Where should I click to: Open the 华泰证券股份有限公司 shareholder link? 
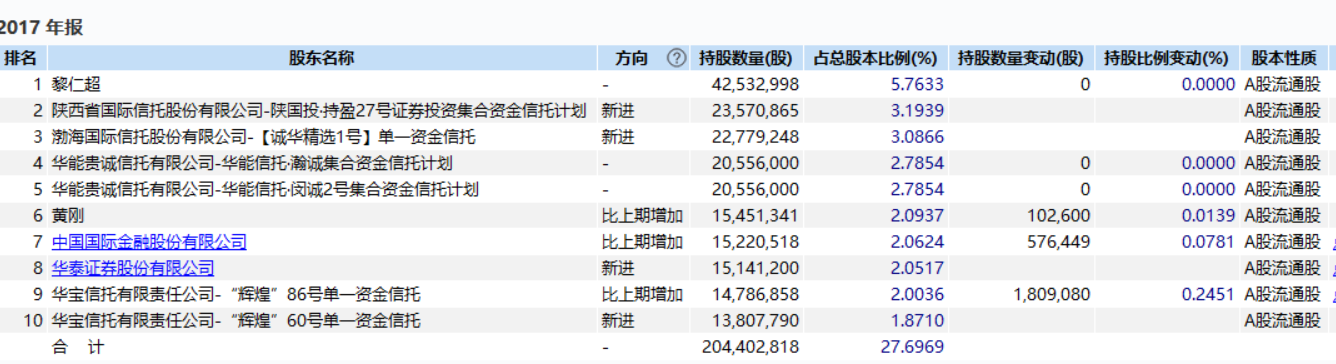point(133,268)
